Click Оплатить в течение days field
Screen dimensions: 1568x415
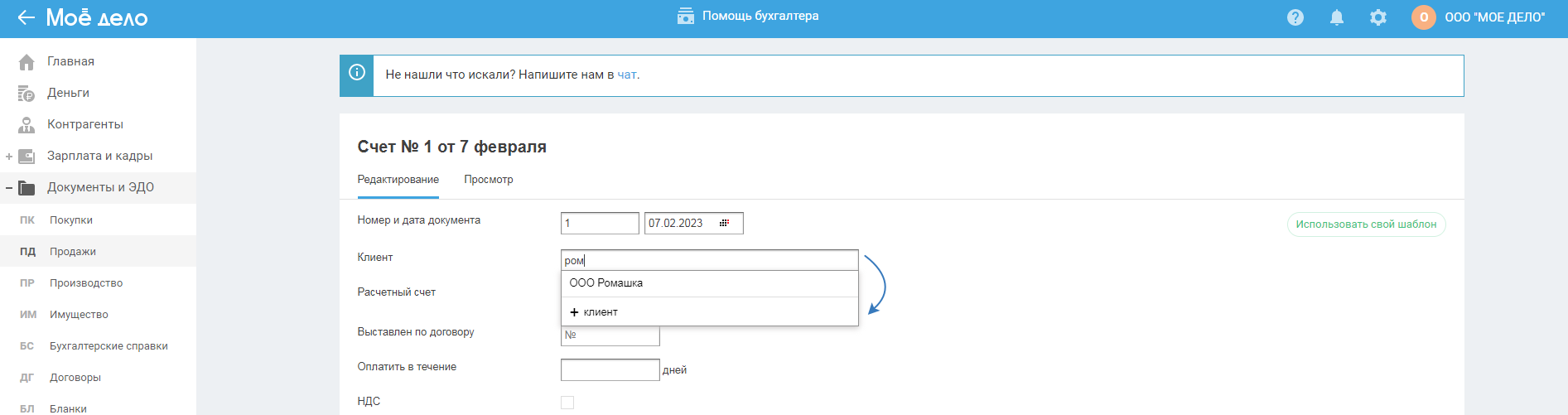click(x=610, y=370)
